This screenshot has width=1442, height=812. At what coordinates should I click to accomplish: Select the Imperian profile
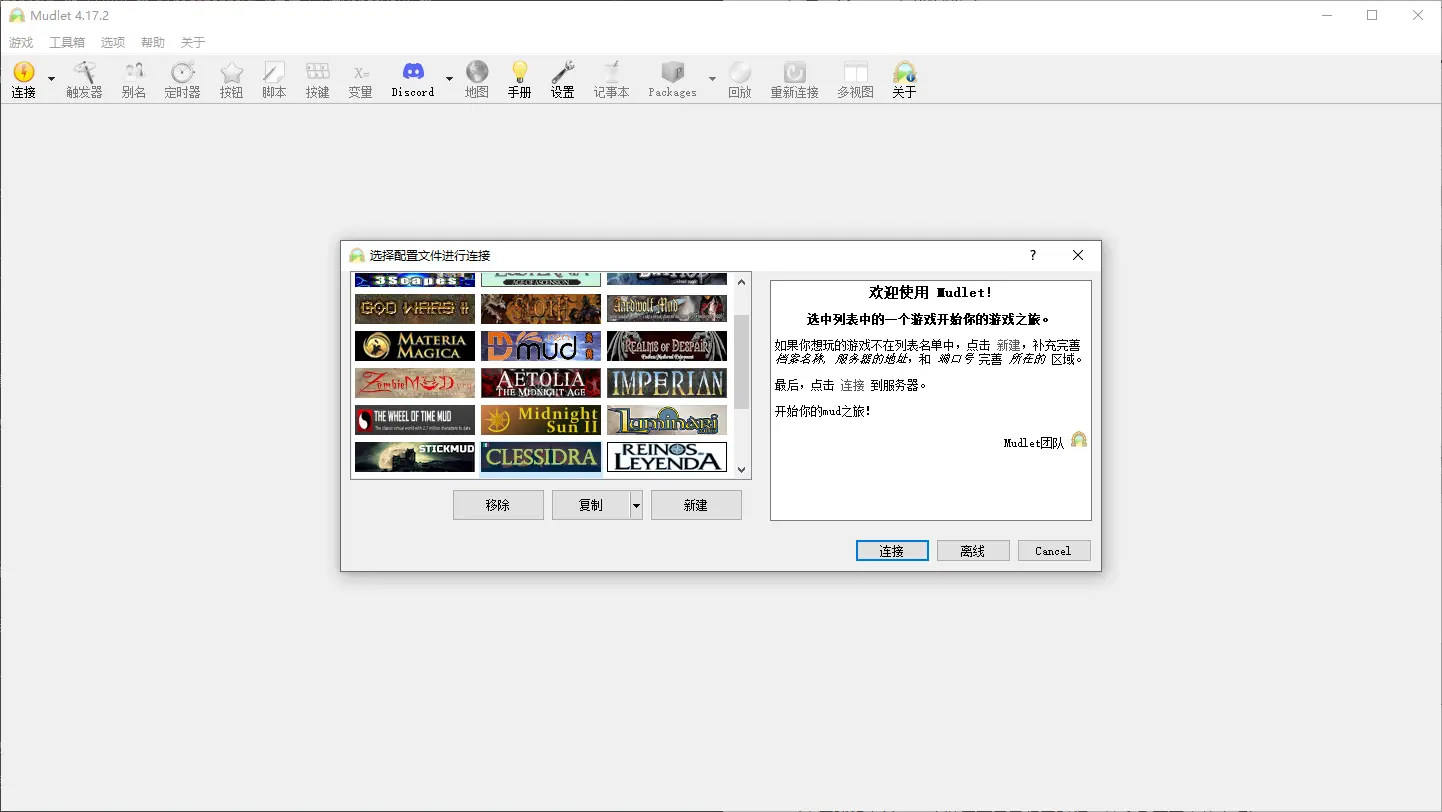click(x=667, y=383)
